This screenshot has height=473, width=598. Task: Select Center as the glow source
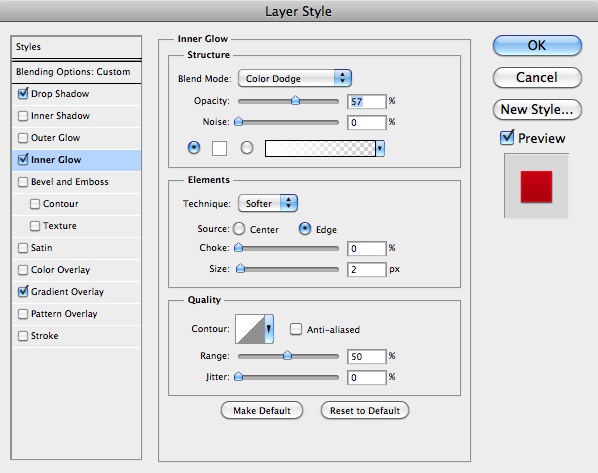coord(239,229)
